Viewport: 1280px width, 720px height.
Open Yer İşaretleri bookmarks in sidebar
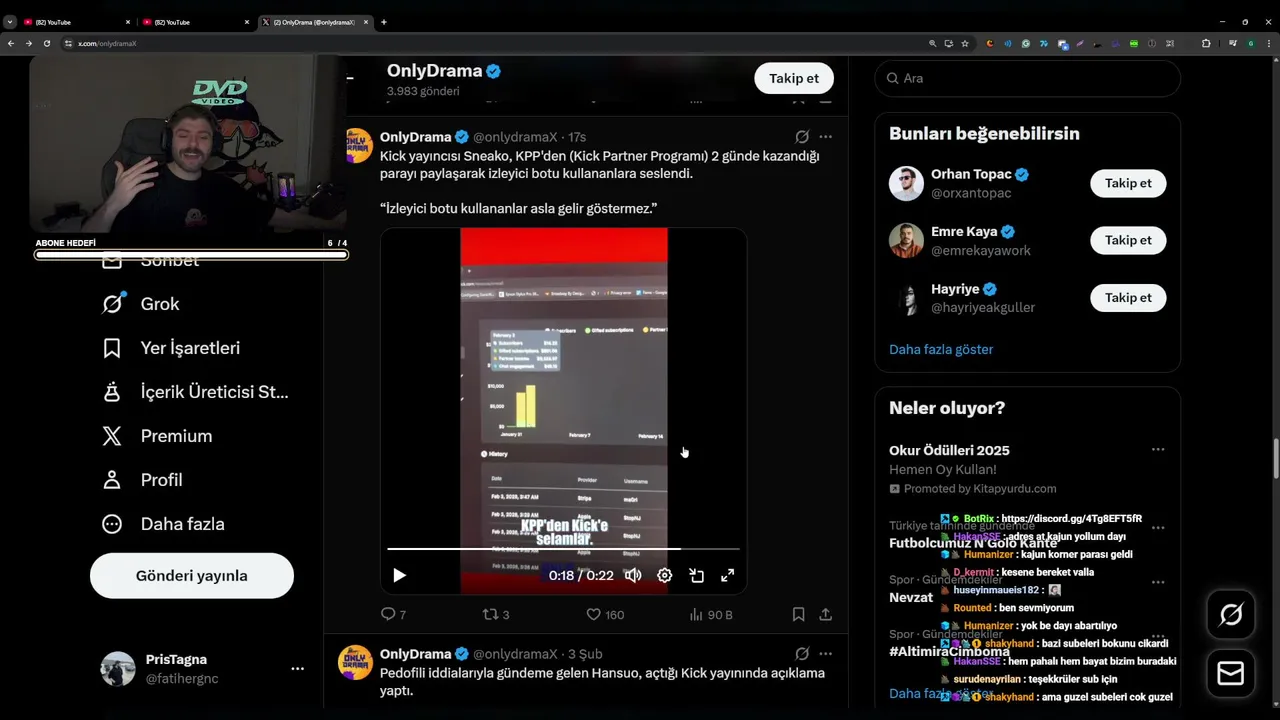pyautogui.click(x=171, y=348)
